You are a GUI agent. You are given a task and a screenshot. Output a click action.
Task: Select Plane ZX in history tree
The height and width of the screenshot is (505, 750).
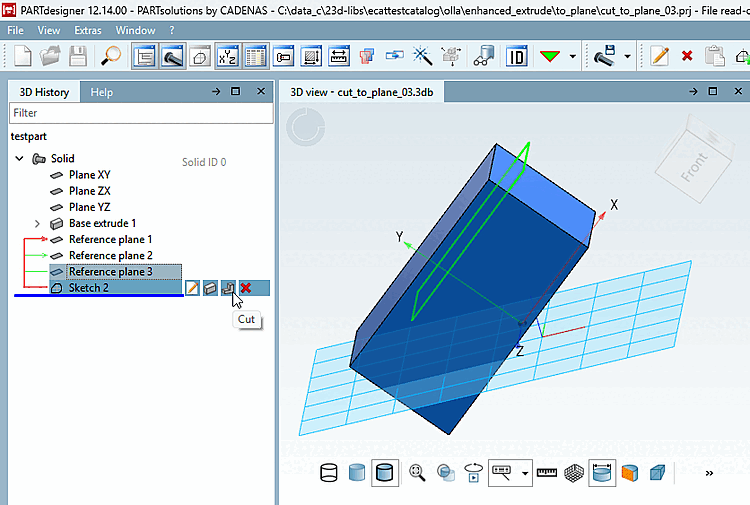(x=89, y=191)
